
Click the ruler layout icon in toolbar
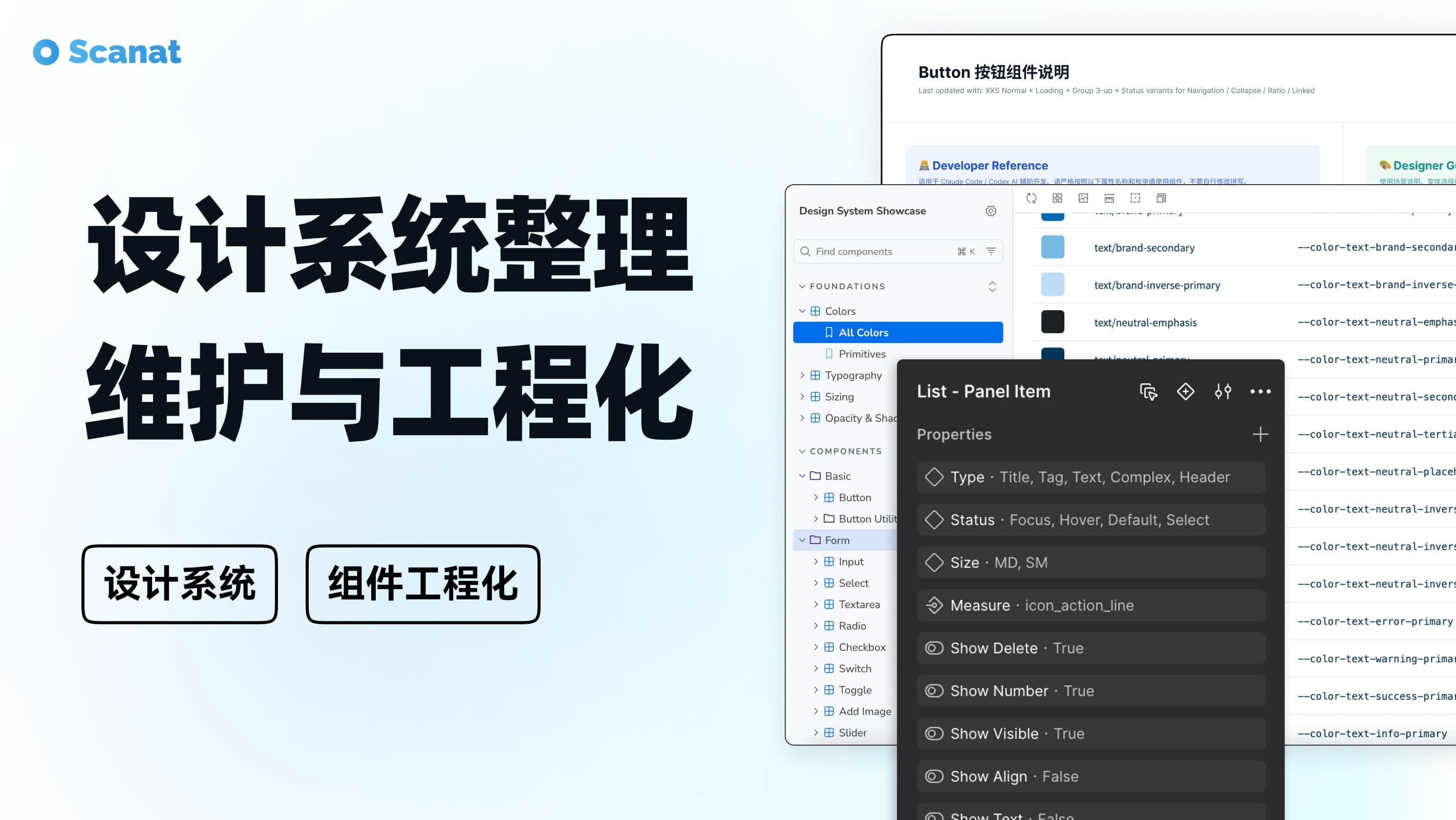[x=1109, y=198]
